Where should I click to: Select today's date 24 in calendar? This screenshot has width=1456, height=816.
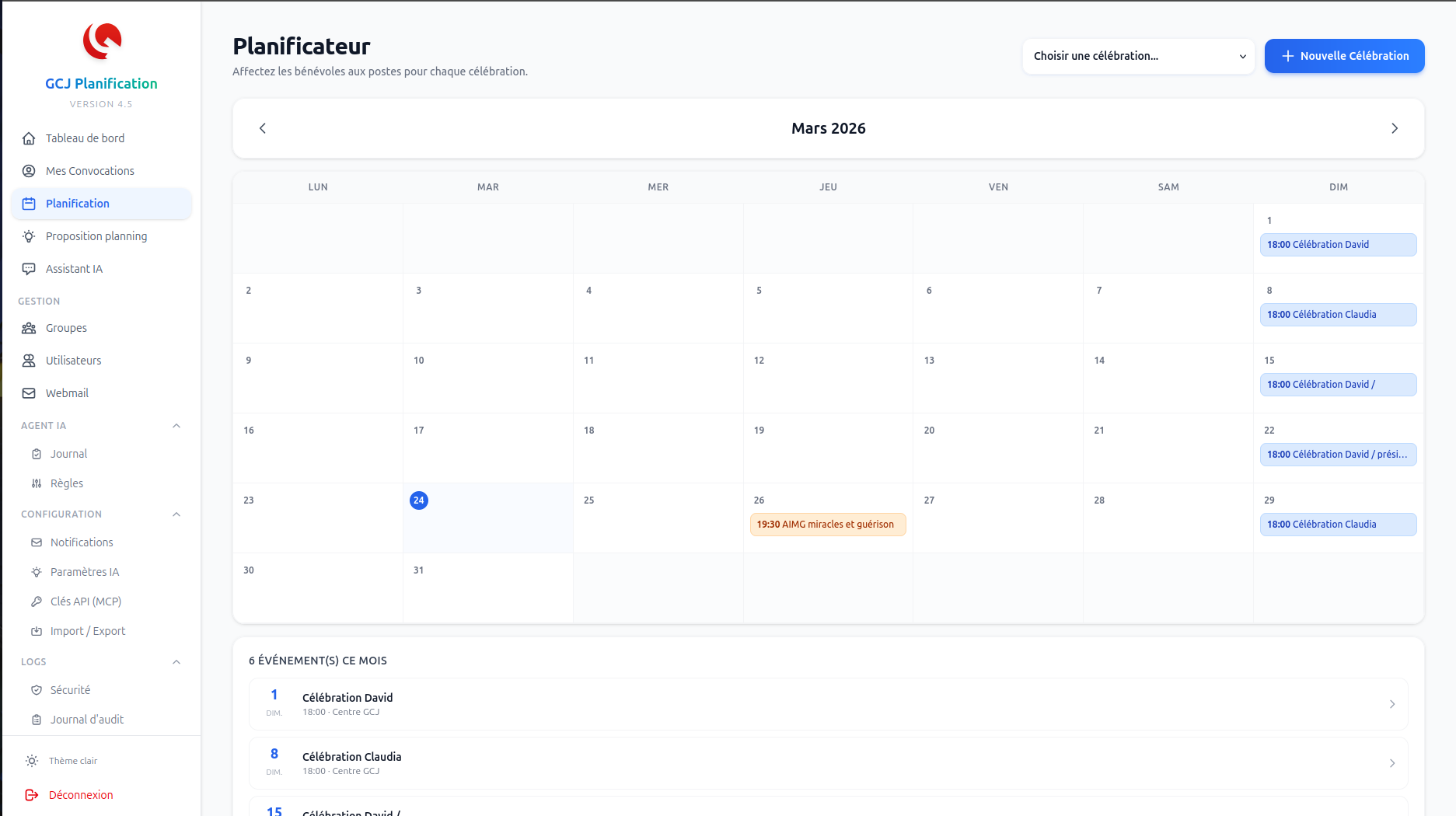coord(419,500)
